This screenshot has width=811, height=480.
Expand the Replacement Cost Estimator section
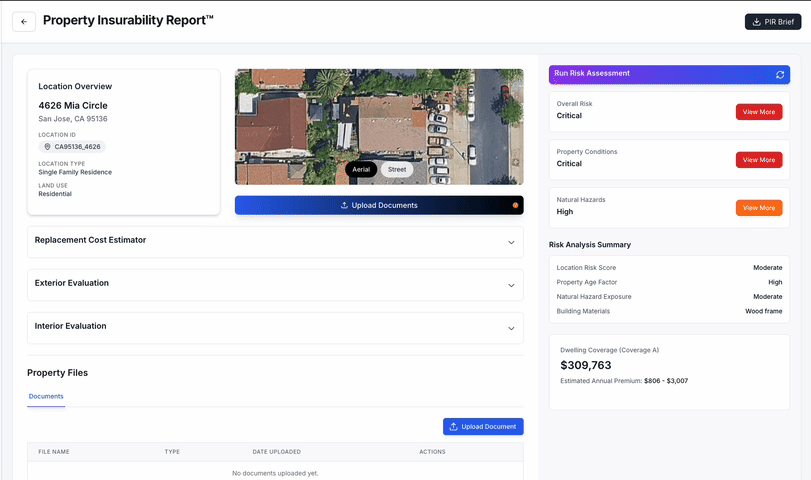(x=275, y=241)
